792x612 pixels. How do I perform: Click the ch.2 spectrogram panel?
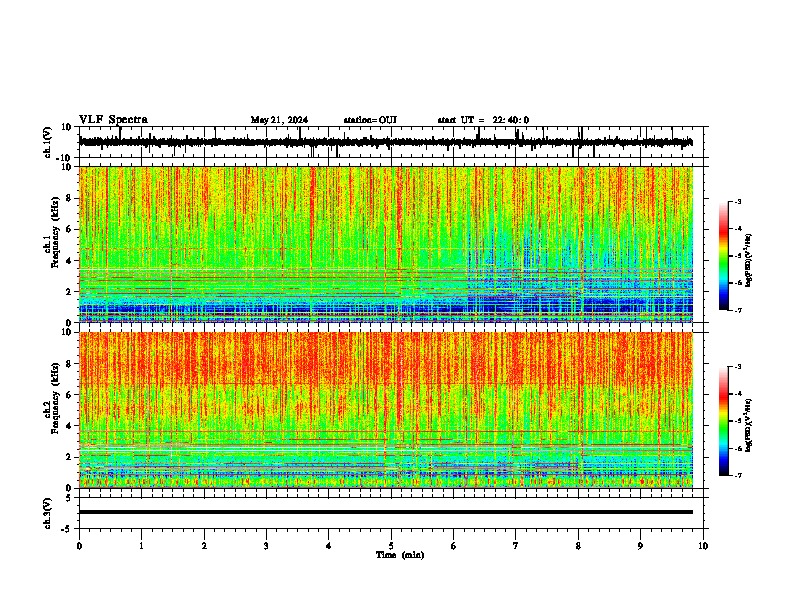tap(386, 410)
